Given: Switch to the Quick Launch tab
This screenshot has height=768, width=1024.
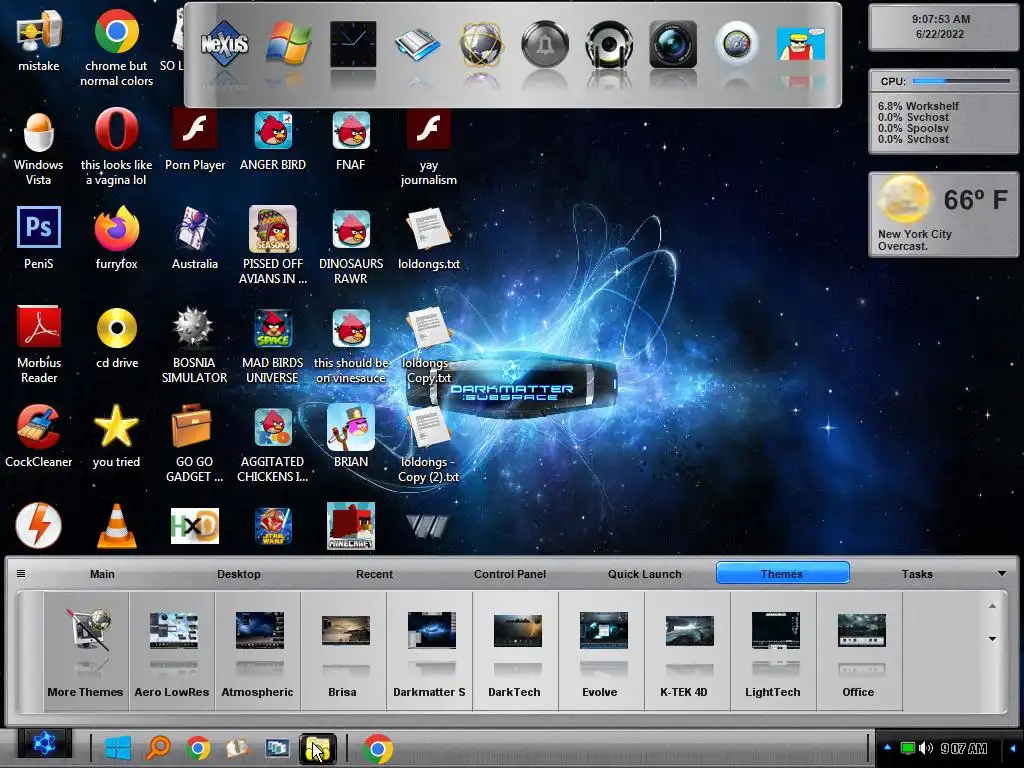Looking at the screenshot, I should [645, 574].
